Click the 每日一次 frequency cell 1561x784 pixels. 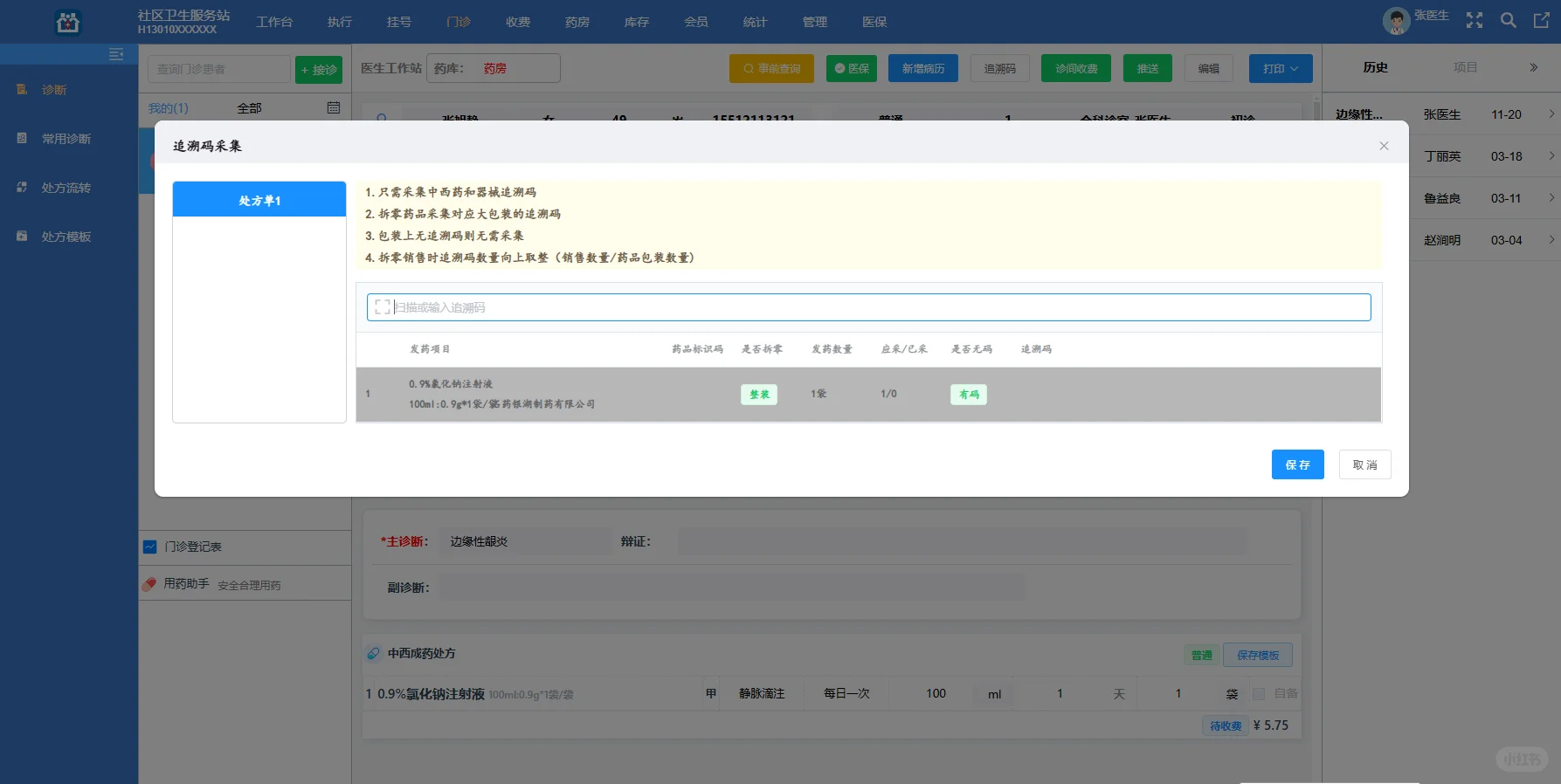click(x=846, y=694)
